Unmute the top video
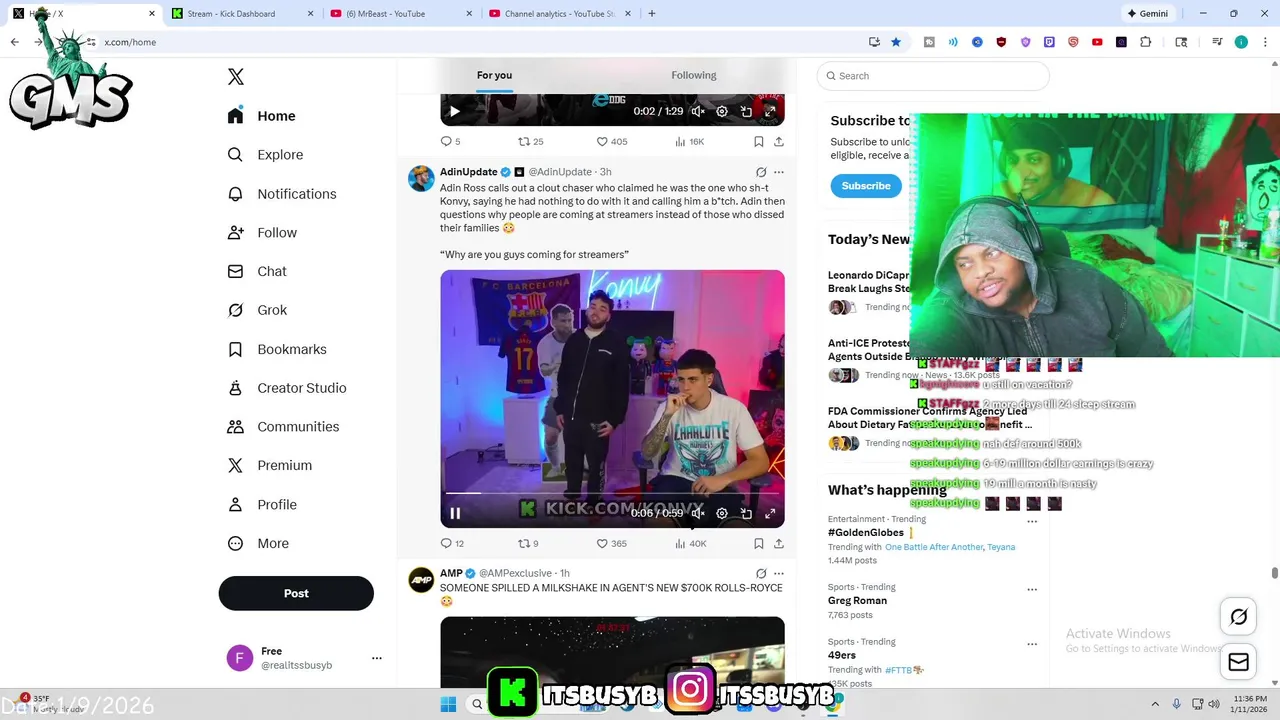Screen dimensions: 1280x720 coord(698,112)
